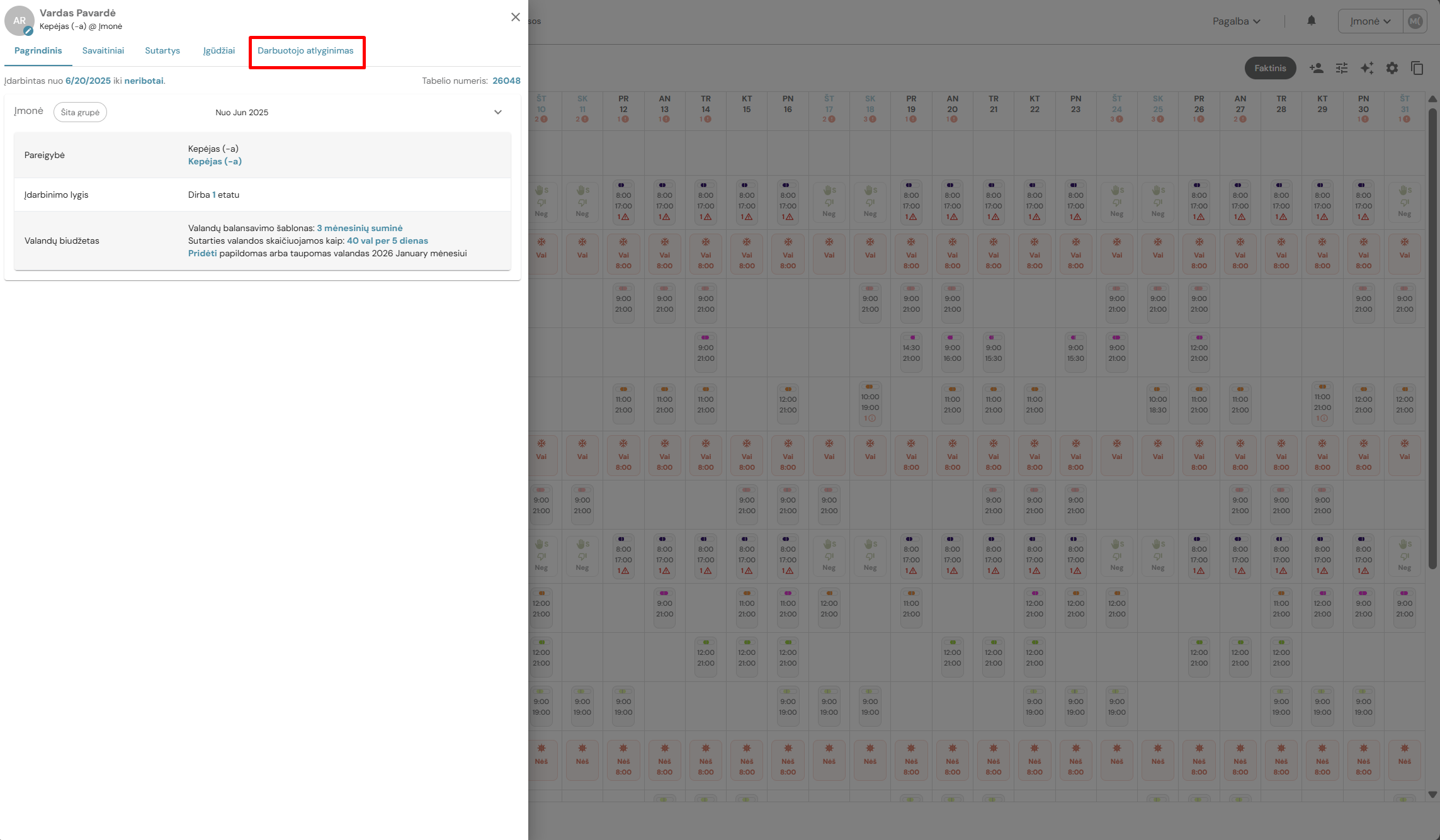Go to the Sutartys tab
This screenshot has width=1440, height=840.
click(162, 50)
